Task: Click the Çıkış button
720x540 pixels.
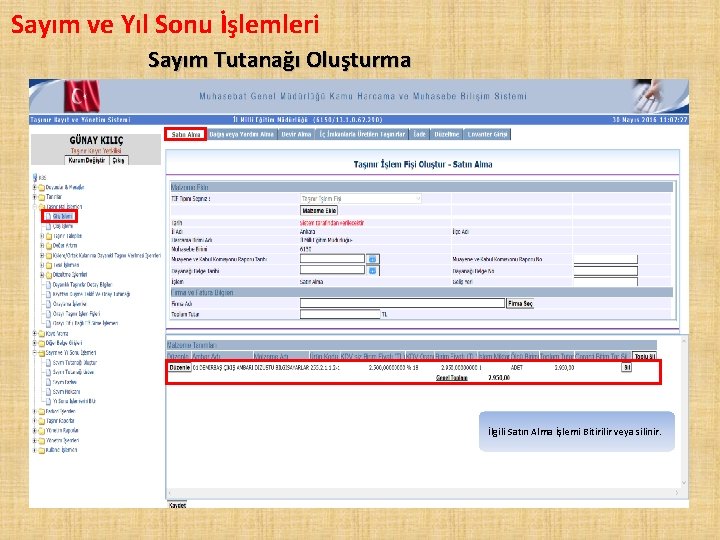Action: point(118,160)
